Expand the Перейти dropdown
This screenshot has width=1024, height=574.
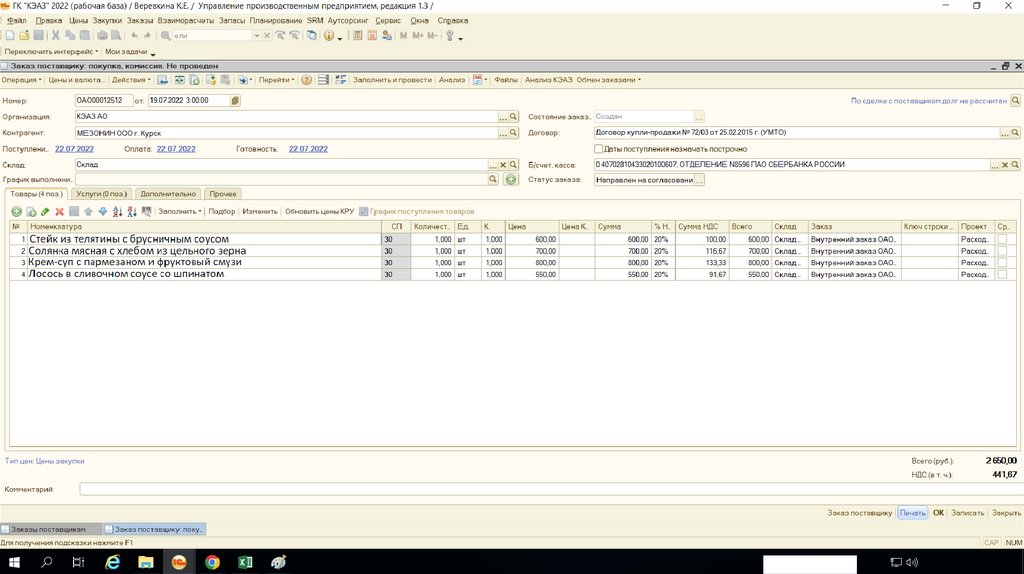[276, 80]
